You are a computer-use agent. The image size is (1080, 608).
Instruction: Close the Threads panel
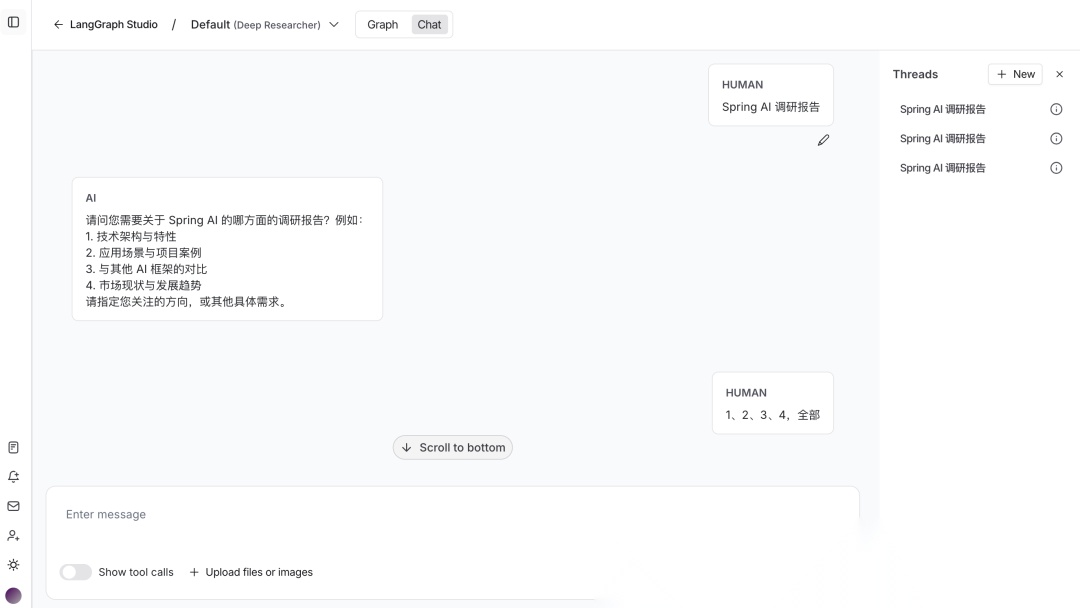pyautogui.click(x=1060, y=74)
